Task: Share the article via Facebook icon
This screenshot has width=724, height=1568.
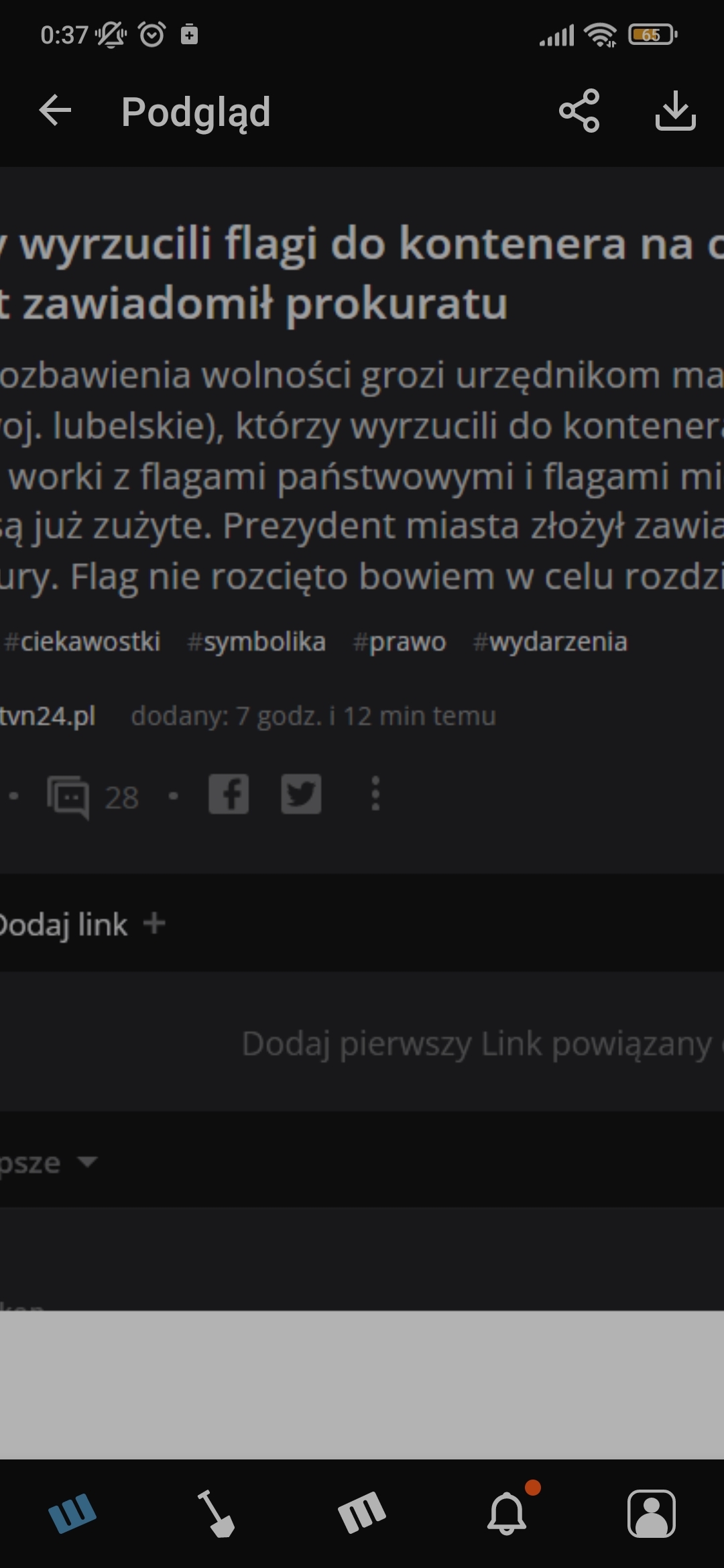Action: (229, 794)
